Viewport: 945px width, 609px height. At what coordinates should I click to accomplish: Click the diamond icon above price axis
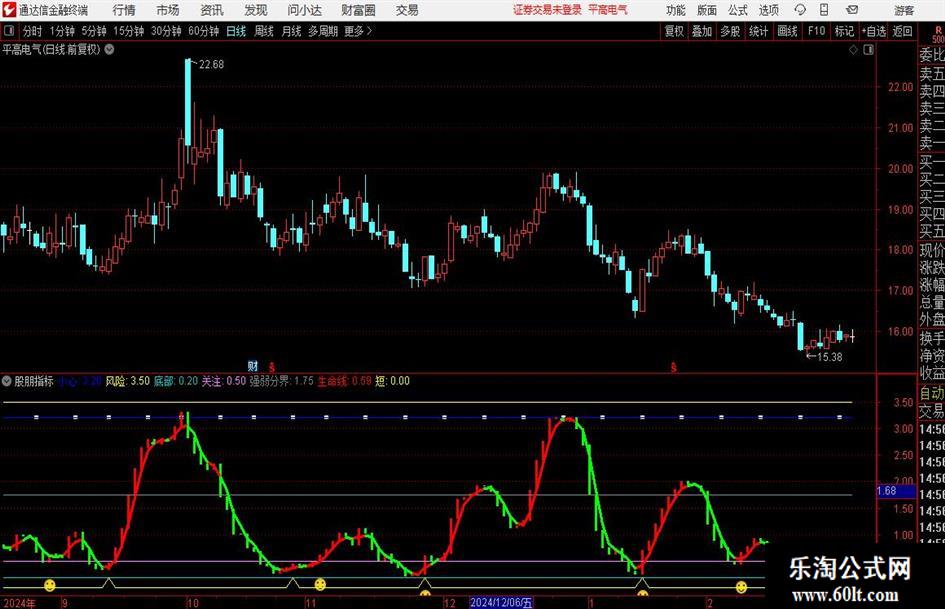[x=853, y=50]
